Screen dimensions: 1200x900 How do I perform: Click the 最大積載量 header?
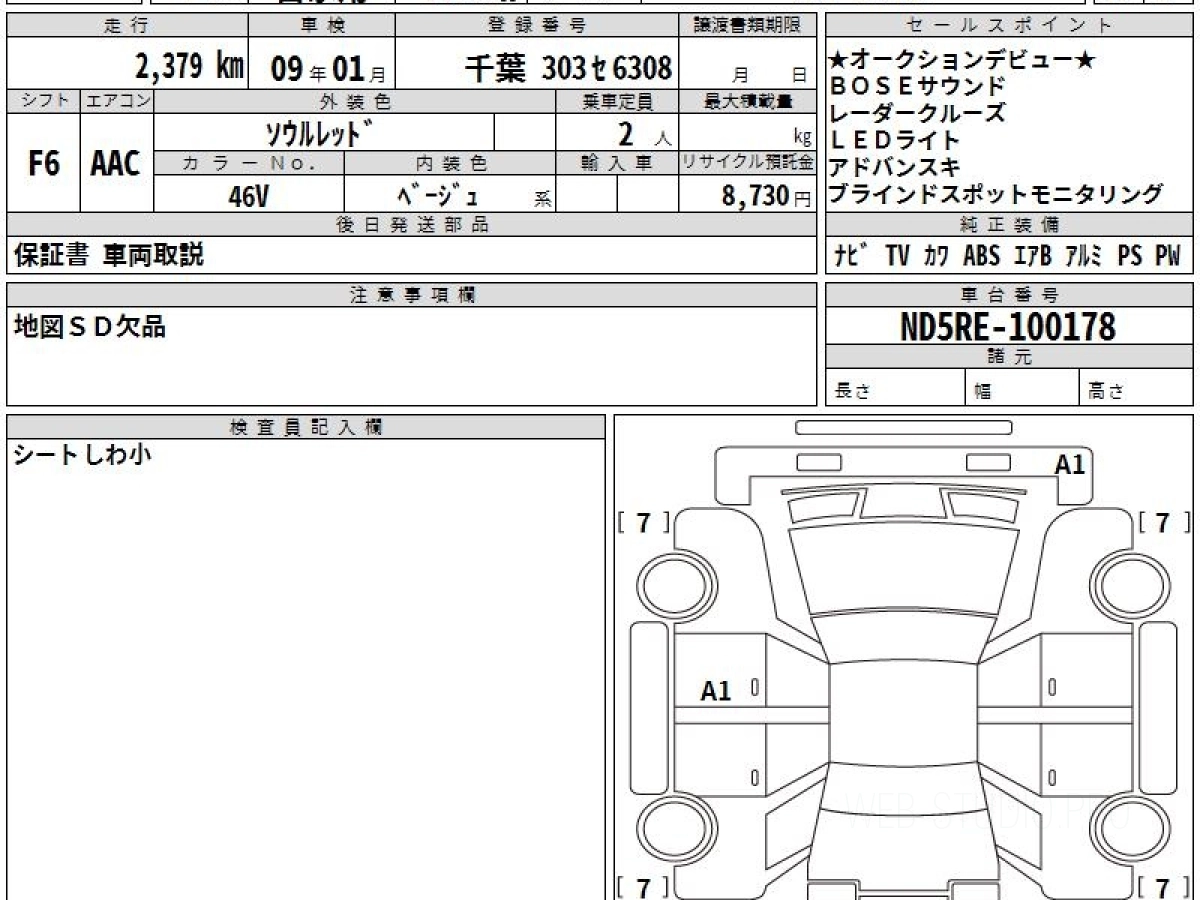pyautogui.click(x=748, y=101)
